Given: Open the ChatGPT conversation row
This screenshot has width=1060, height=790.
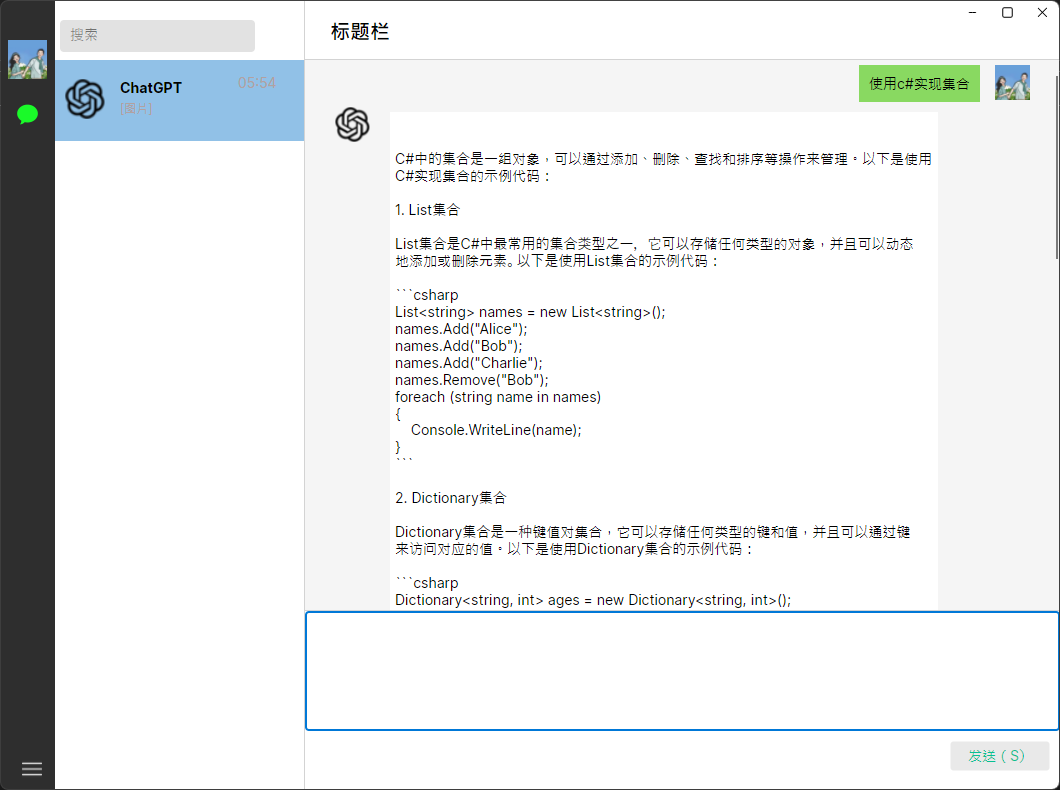Looking at the screenshot, I should coord(180,100).
